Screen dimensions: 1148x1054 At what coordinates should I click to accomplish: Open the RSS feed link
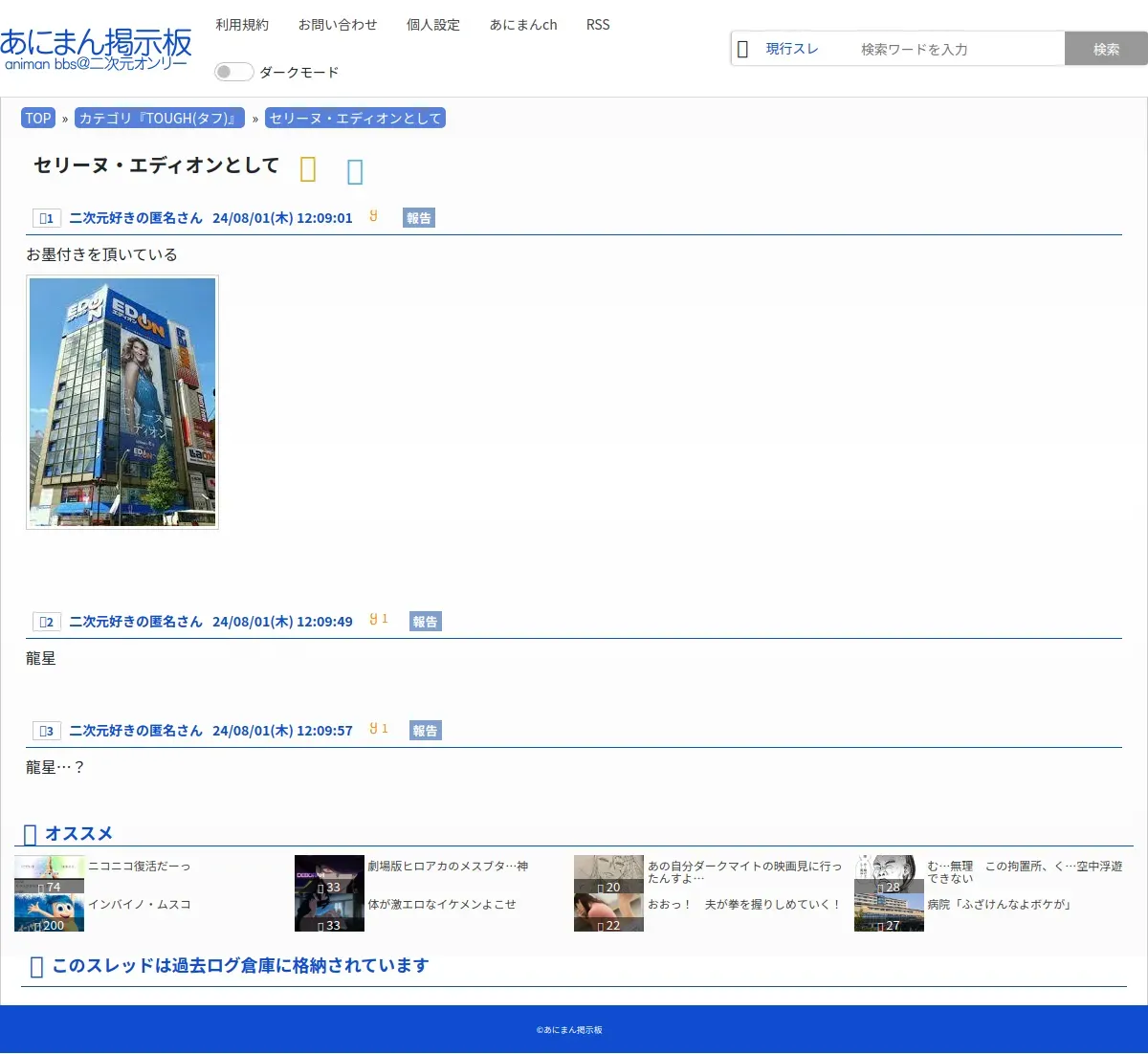tap(598, 25)
